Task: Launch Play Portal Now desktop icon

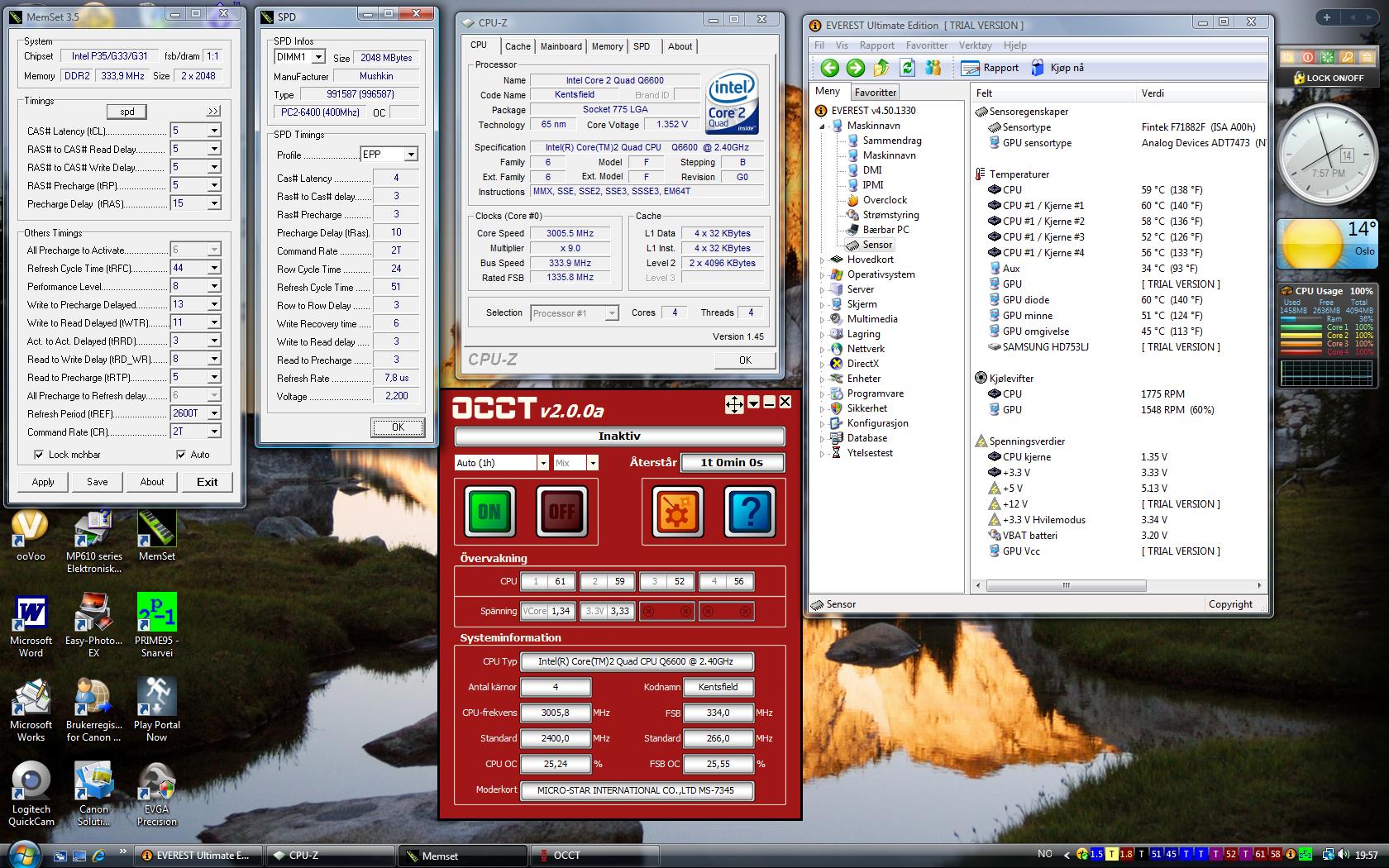Action: point(156,710)
